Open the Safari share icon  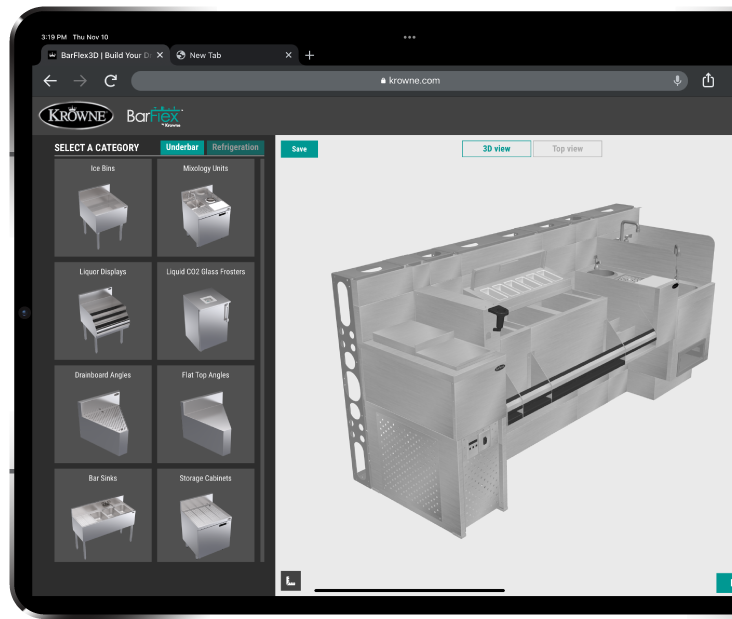[x=708, y=81]
